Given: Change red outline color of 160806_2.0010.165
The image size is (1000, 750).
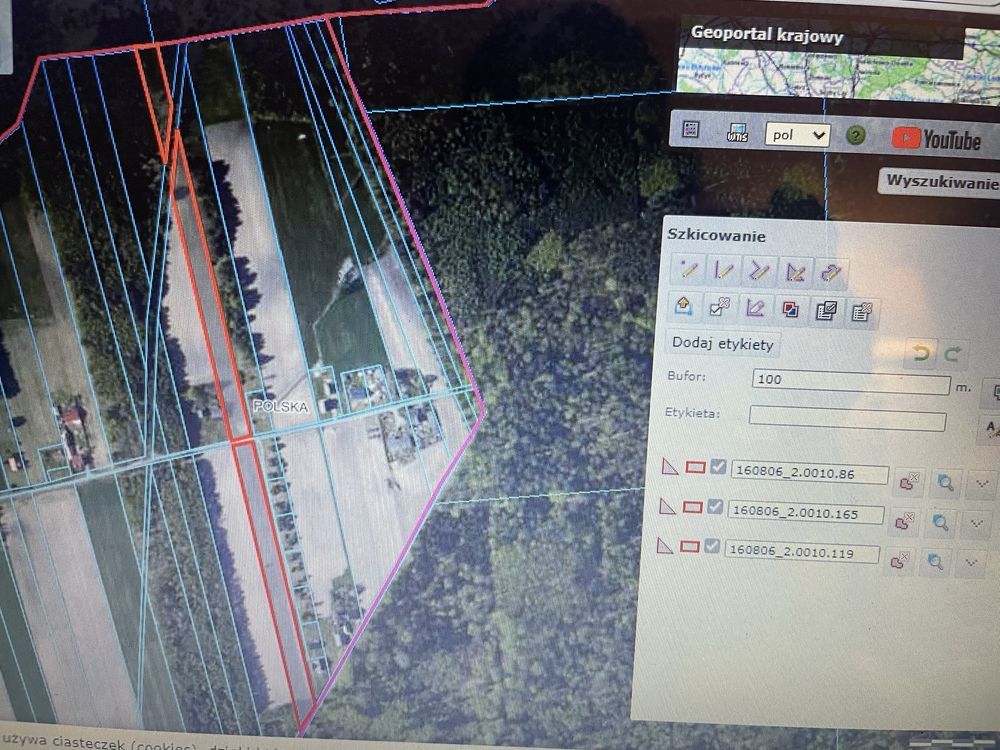Looking at the screenshot, I should pyautogui.click(x=693, y=507).
